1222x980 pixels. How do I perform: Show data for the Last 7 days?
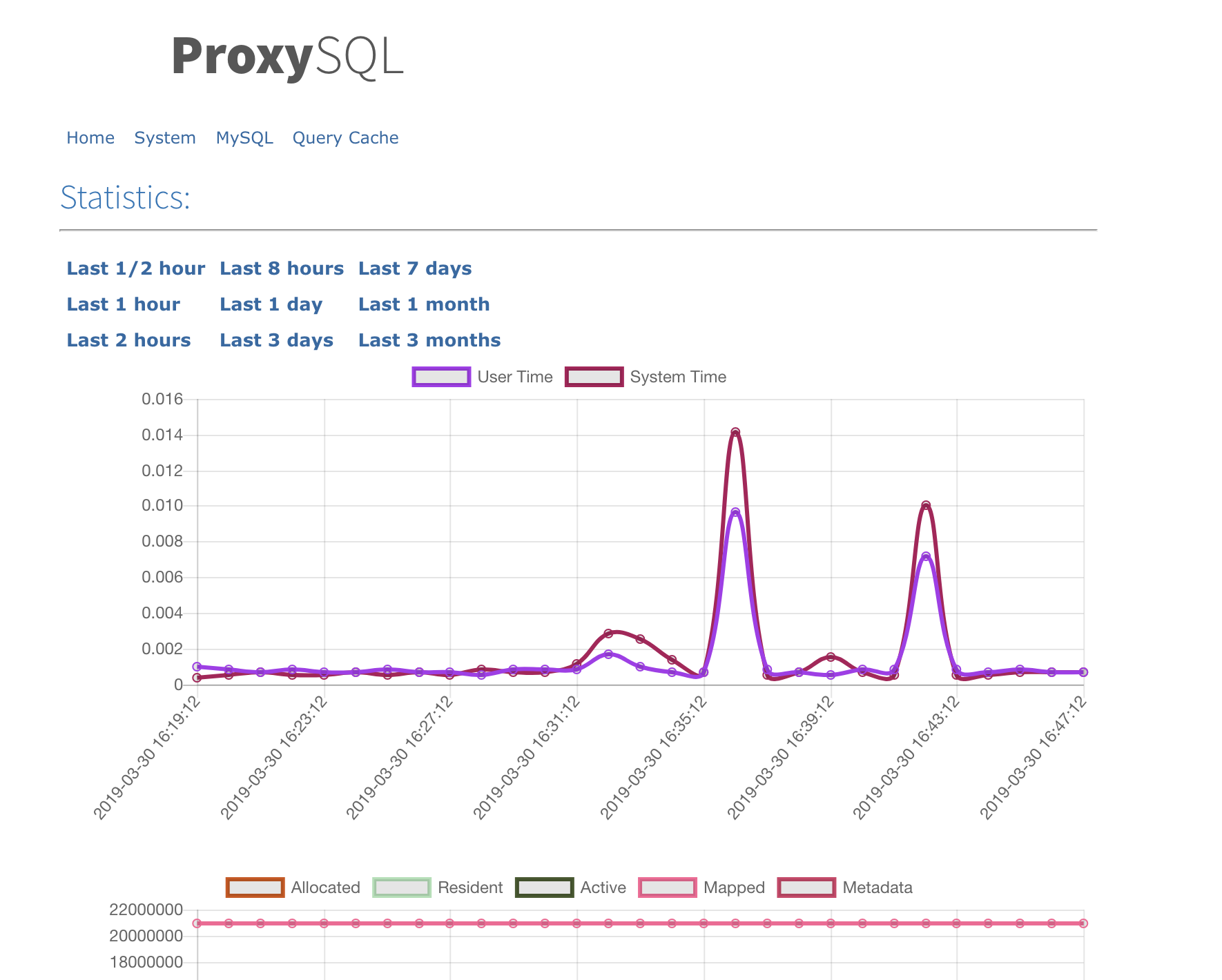click(415, 268)
